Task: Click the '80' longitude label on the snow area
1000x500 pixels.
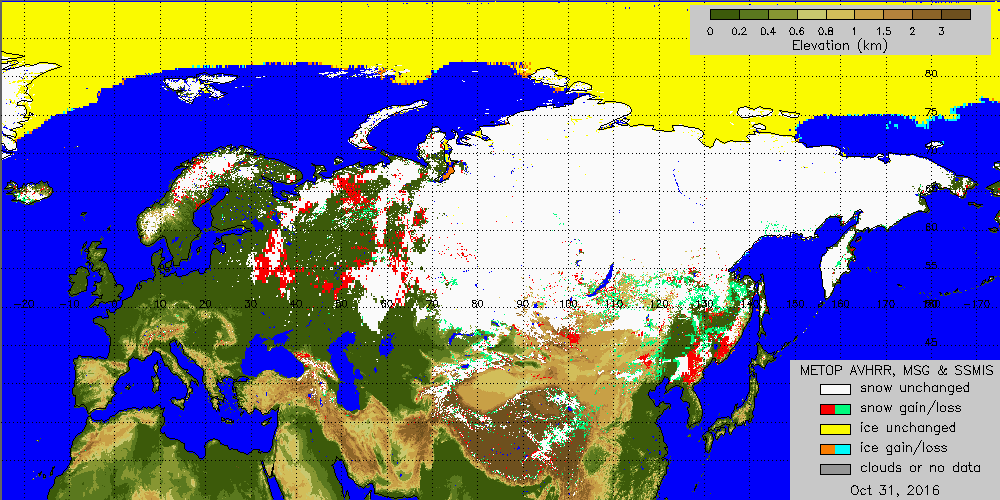Action: coord(477,304)
